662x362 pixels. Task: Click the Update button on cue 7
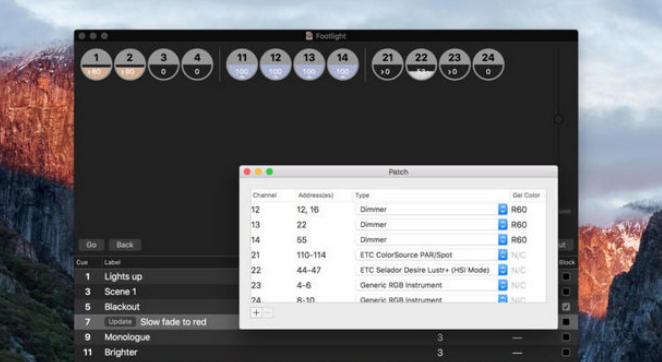(120, 322)
